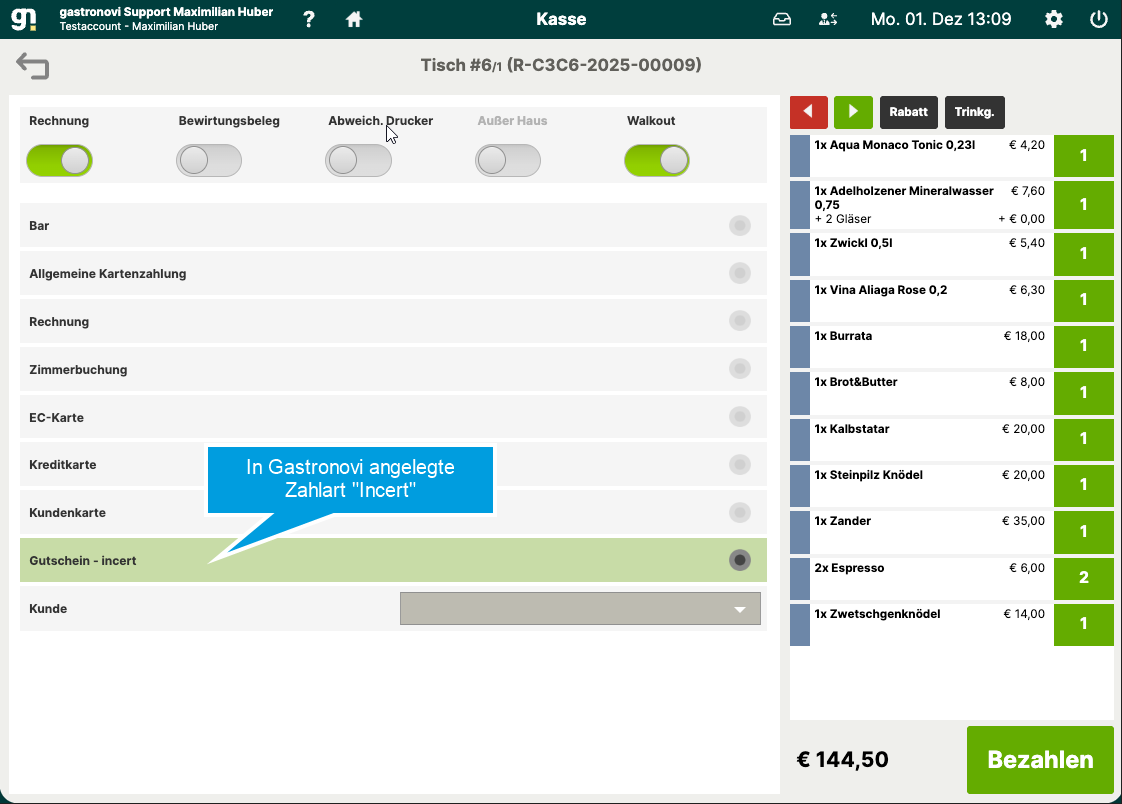The height and width of the screenshot is (804, 1122).
Task: Click the green right arrow button
Action: coord(853,112)
